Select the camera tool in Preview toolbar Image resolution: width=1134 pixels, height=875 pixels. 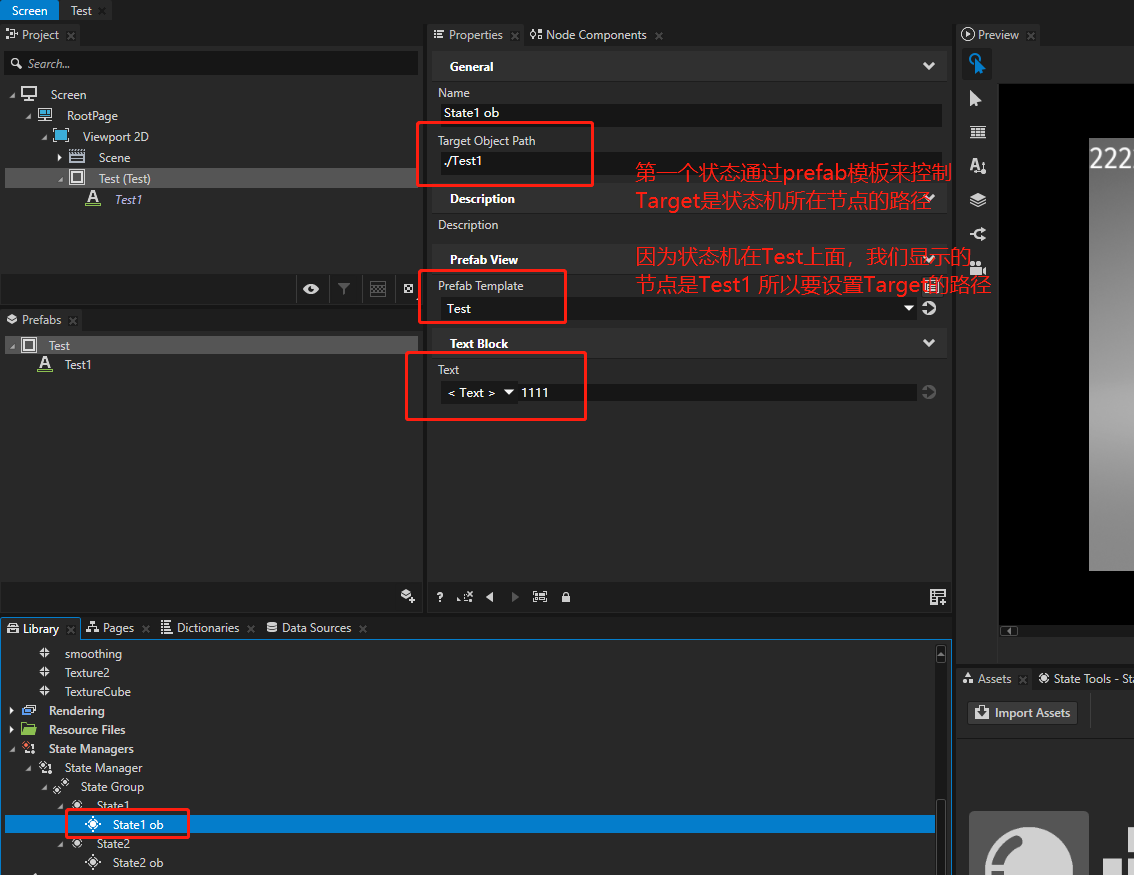(x=978, y=268)
